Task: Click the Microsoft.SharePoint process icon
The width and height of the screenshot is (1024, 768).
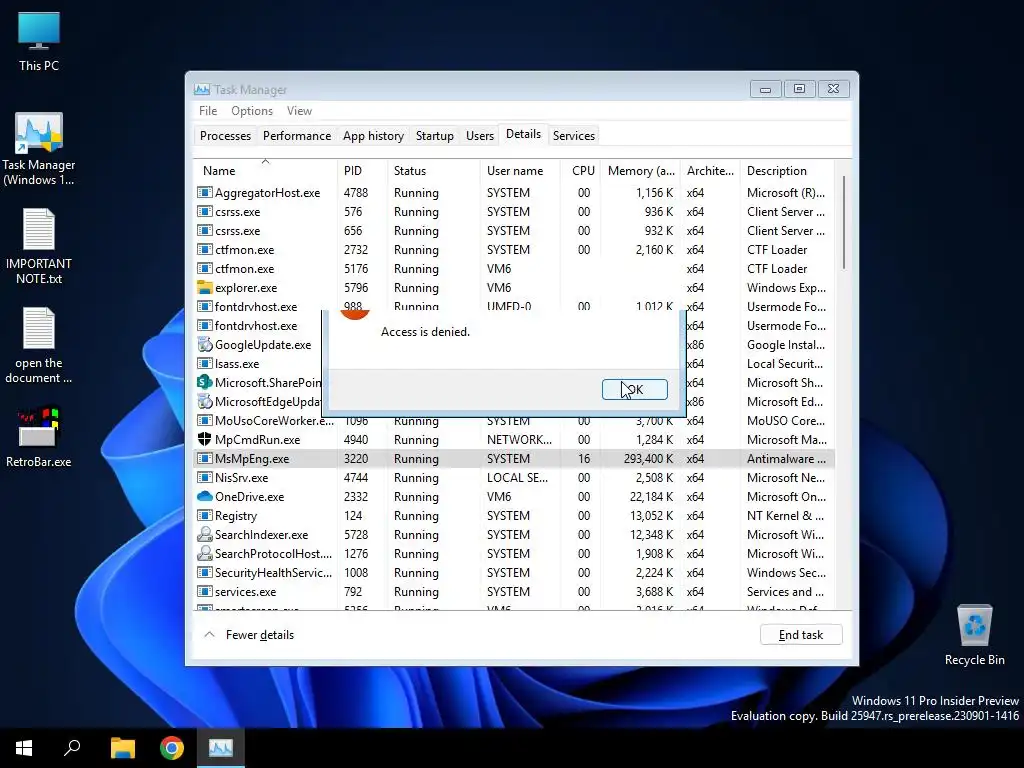Action: [204, 383]
